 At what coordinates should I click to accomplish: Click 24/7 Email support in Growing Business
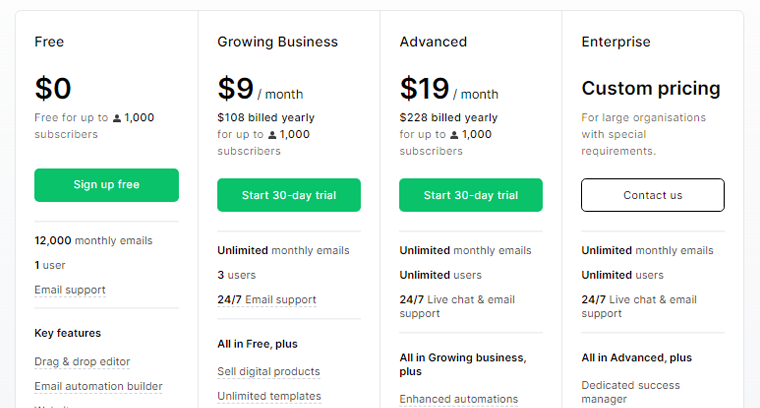point(267,299)
